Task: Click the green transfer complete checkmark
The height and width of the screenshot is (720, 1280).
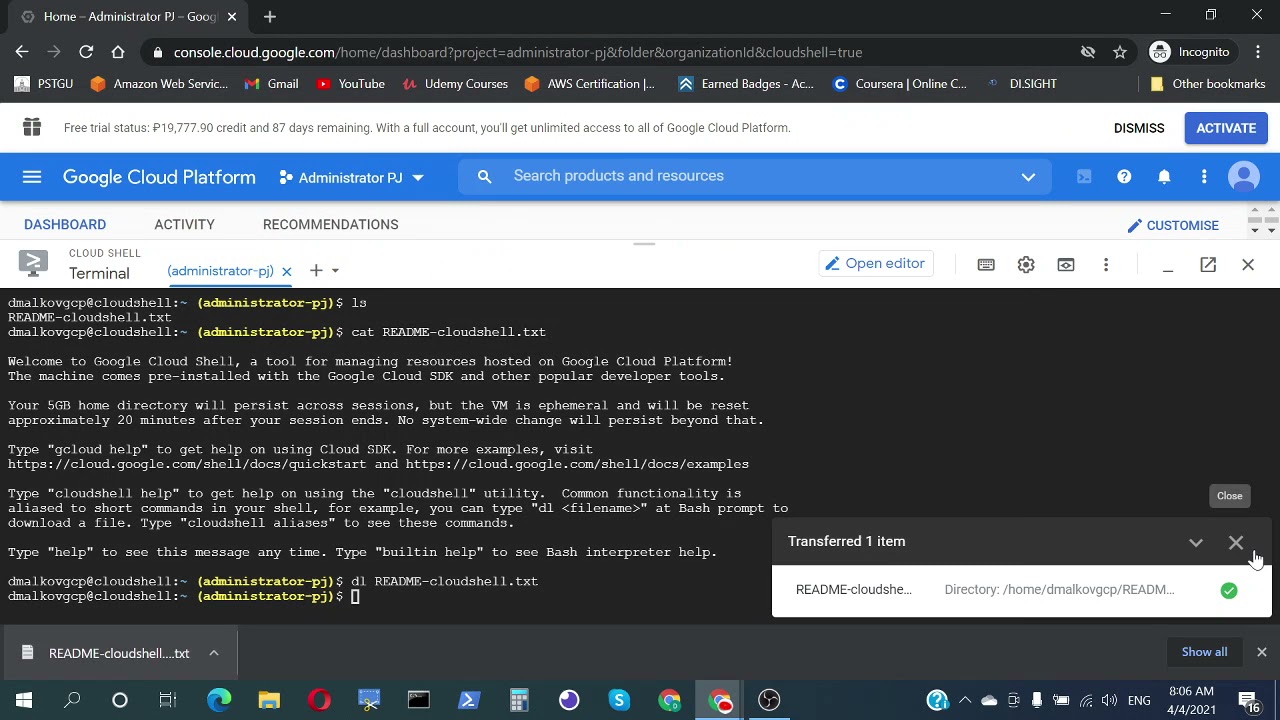Action: click(x=1228, y=590)
